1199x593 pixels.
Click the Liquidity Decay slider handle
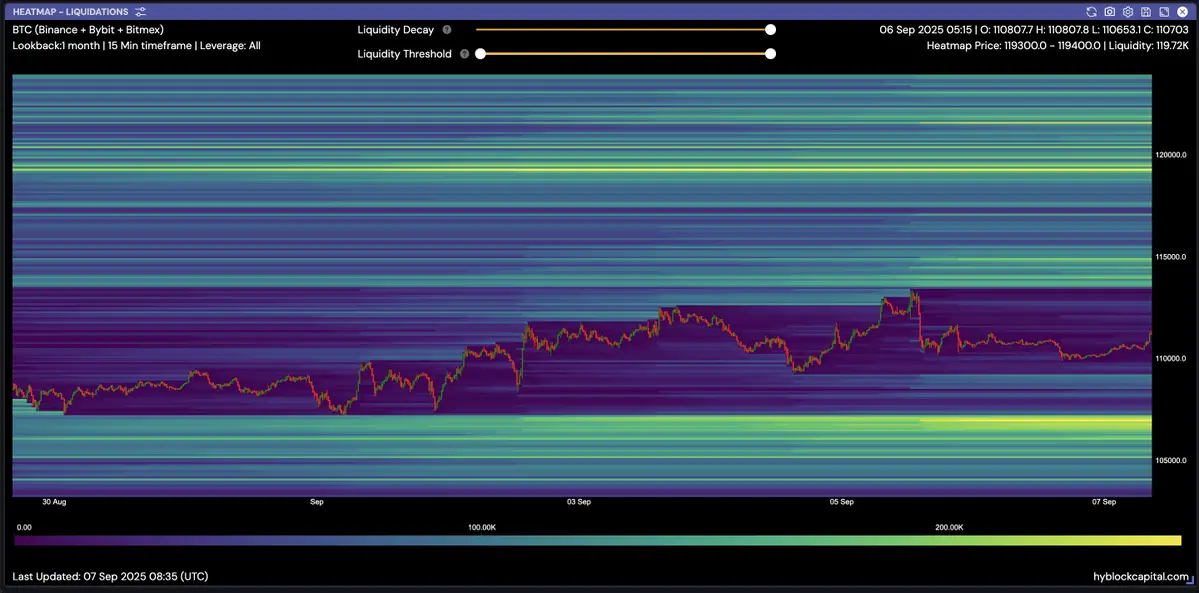[x=771, y=30]
